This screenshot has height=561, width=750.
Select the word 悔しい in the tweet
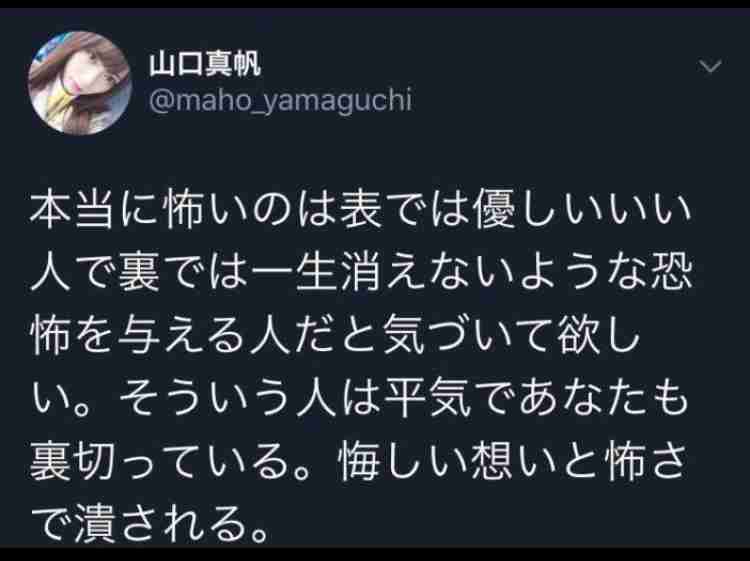(403, 464)
